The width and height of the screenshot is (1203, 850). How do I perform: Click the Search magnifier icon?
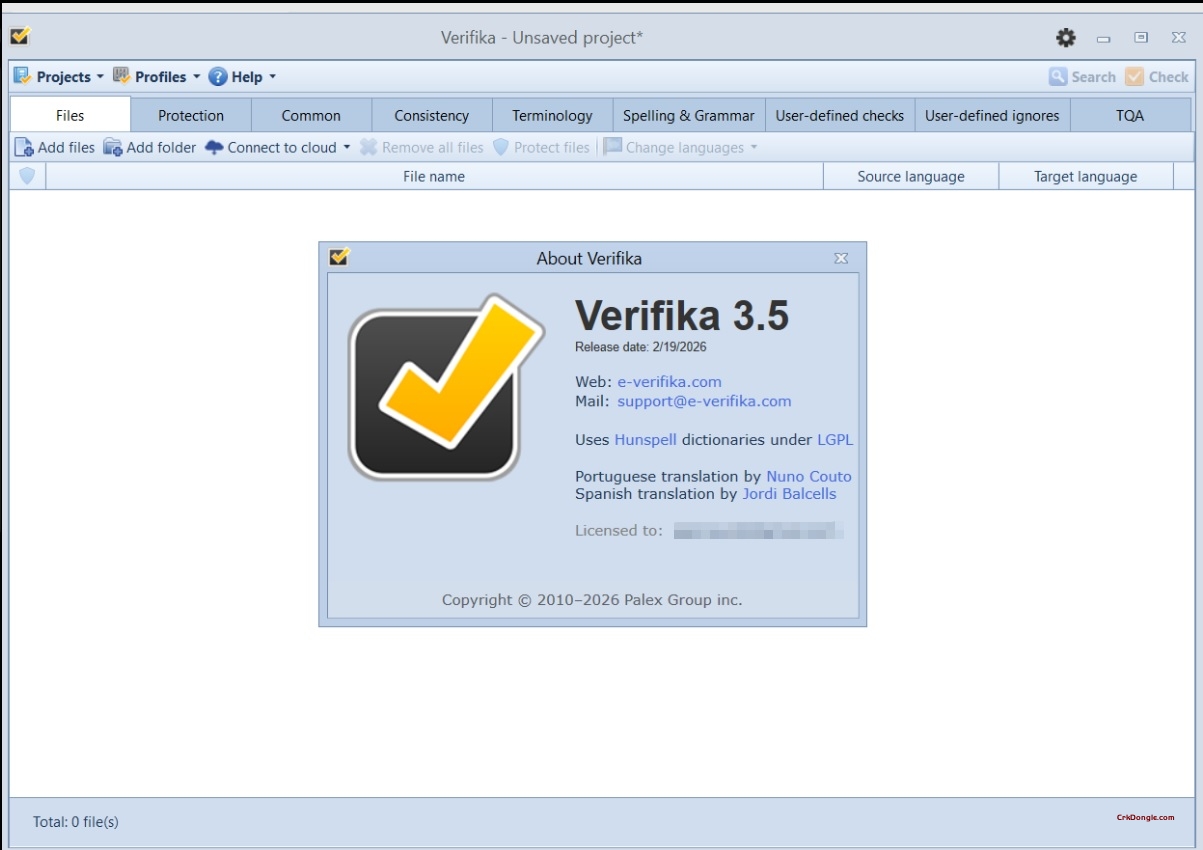point(1058,76)
